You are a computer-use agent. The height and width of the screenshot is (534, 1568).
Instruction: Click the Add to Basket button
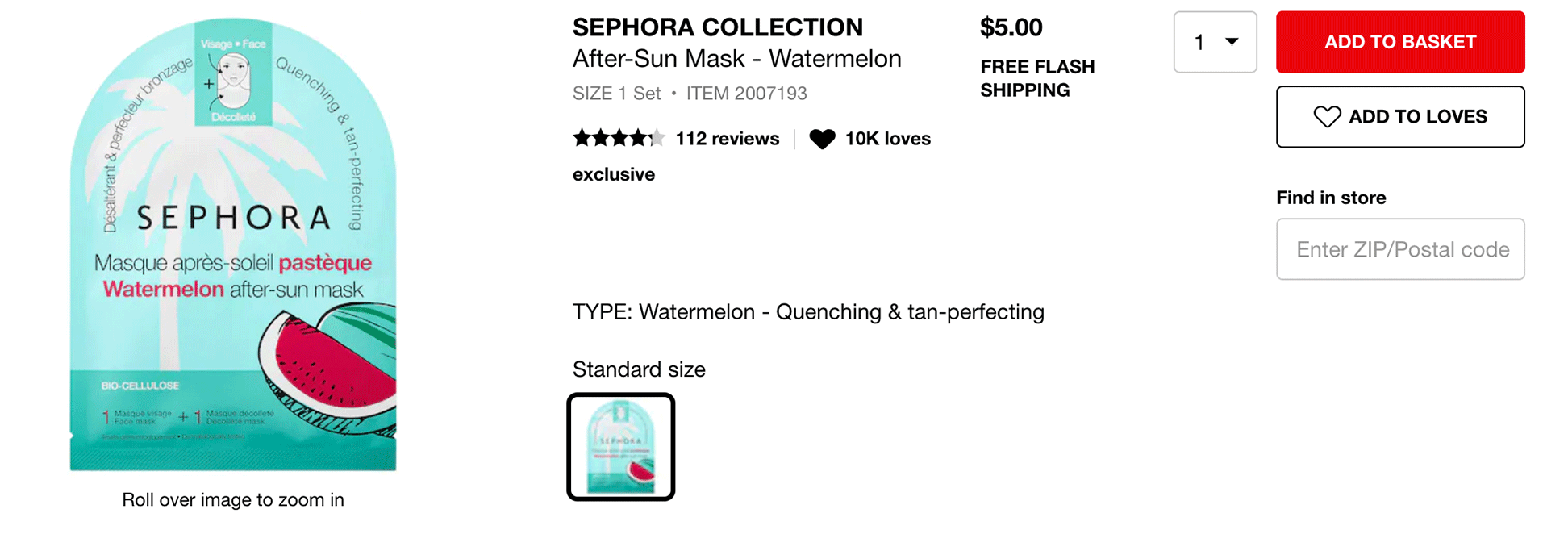pos(1400,42)
